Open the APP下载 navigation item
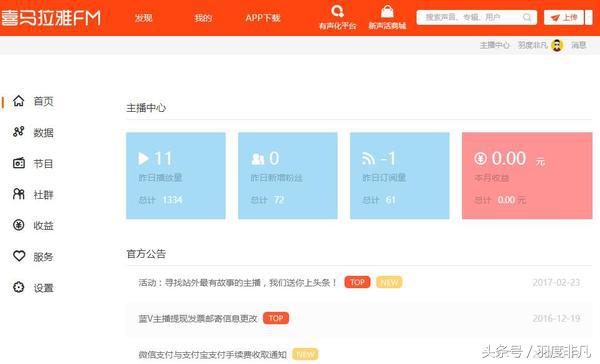Screen dimensions: 600x364 pos(263,18)
